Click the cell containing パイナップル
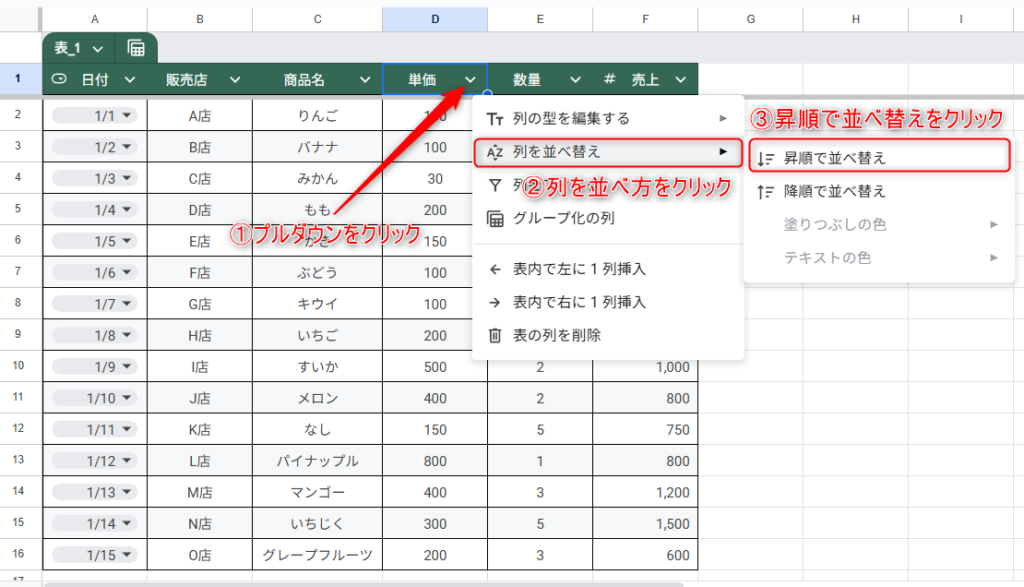 point(317,461)
